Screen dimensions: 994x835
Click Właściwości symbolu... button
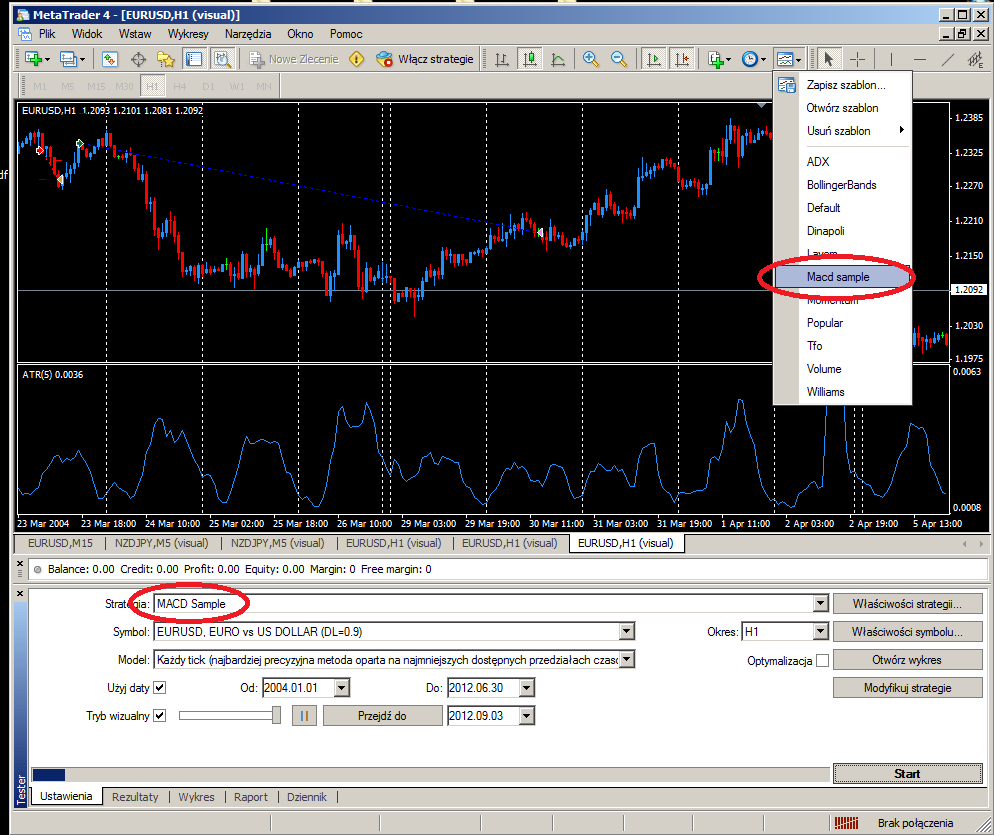pos(907,631)
